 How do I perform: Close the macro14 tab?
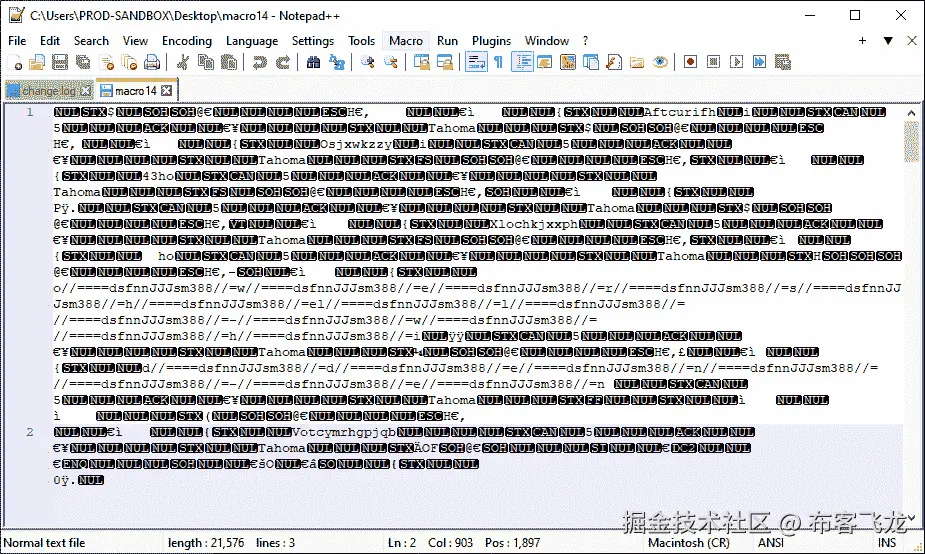[167, 90]
